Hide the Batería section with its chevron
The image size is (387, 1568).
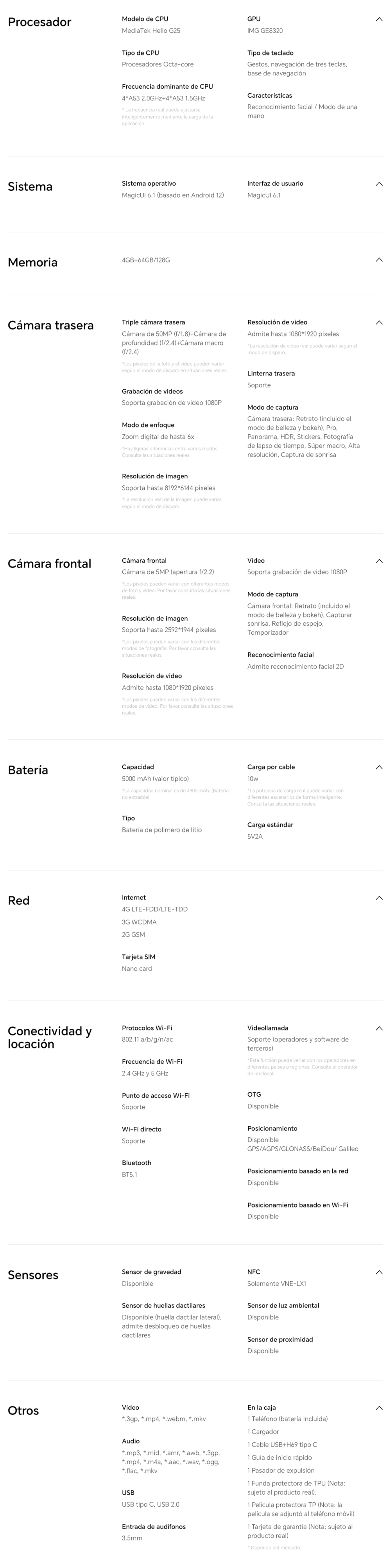coord(379,768)
